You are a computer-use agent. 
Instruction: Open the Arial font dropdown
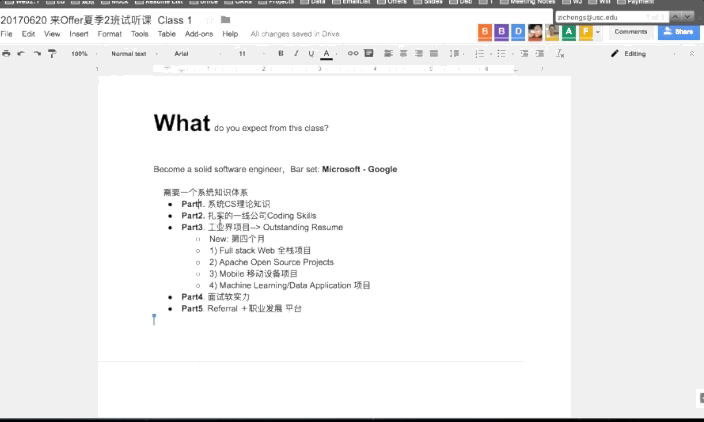198,53
